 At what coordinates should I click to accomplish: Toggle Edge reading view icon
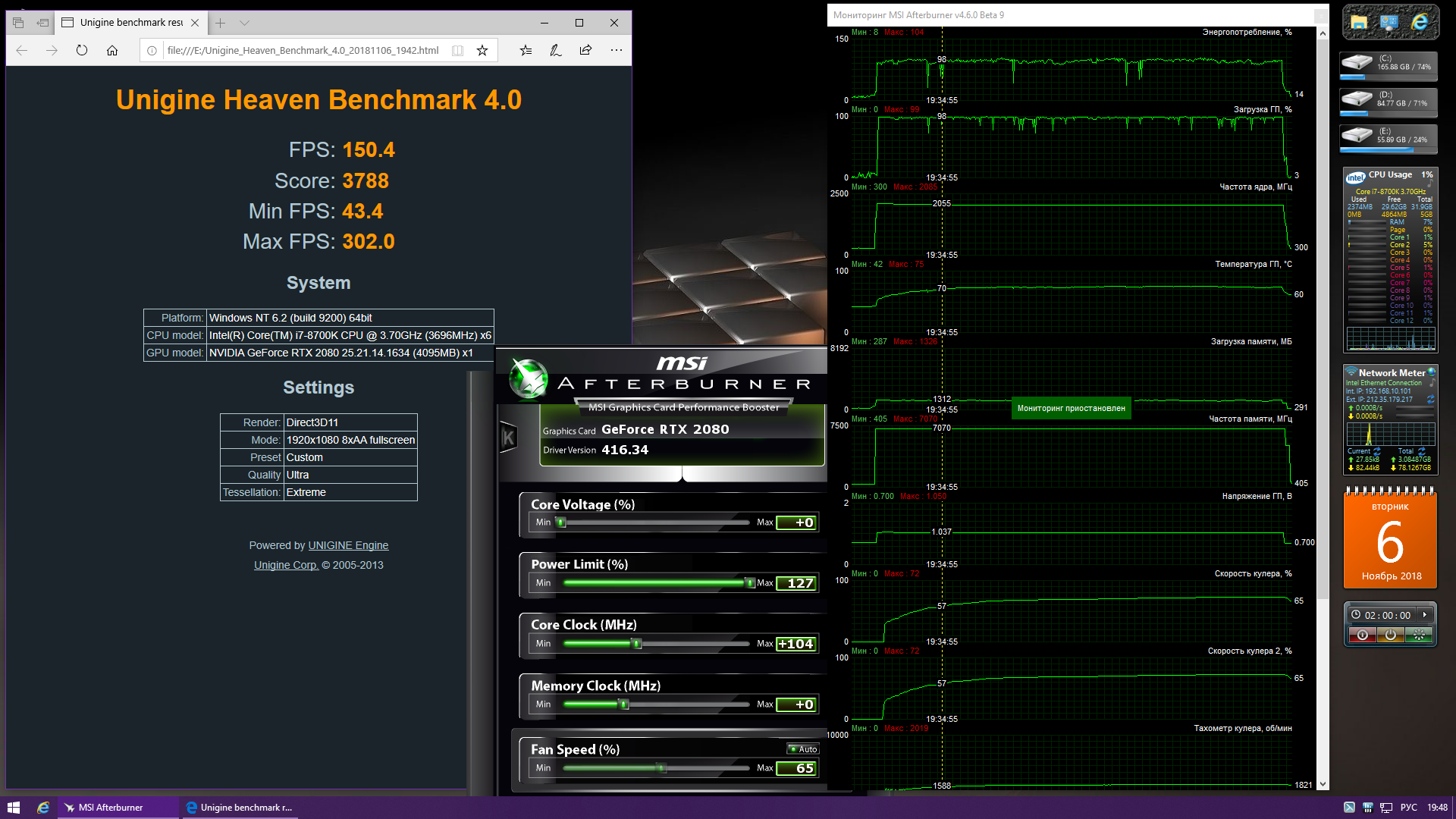tap(457, 50)
